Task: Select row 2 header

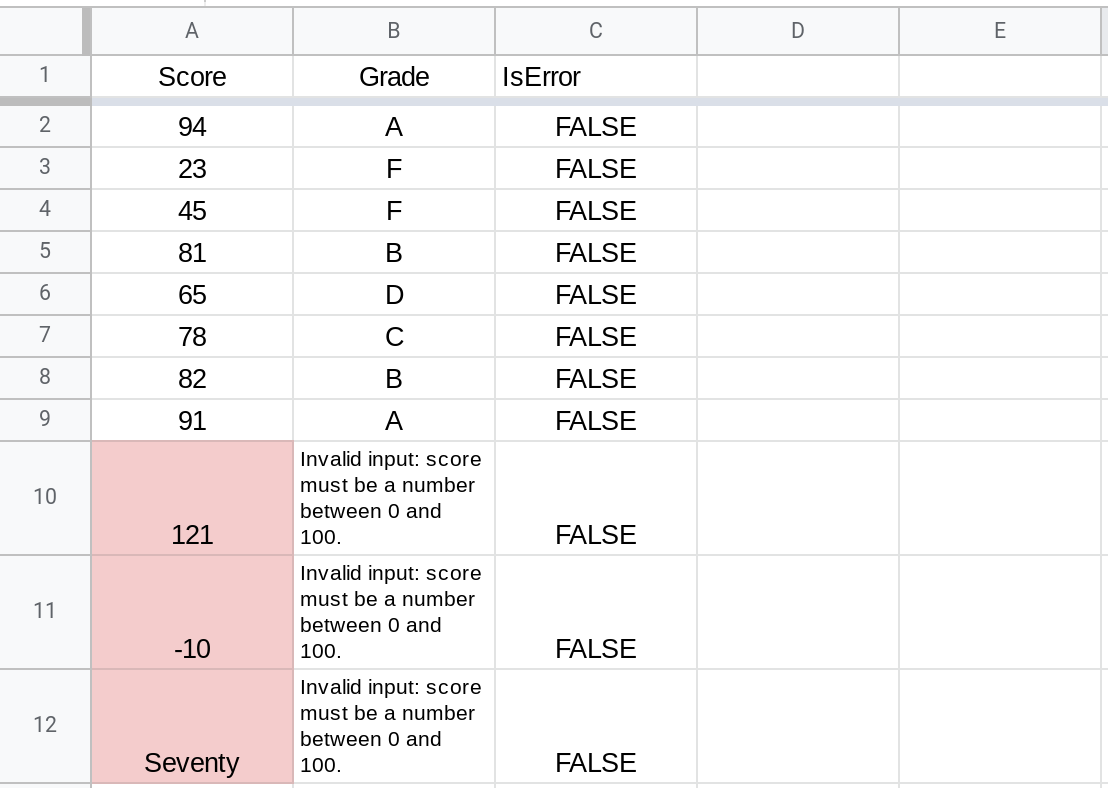Action: [x=45, y=126]
